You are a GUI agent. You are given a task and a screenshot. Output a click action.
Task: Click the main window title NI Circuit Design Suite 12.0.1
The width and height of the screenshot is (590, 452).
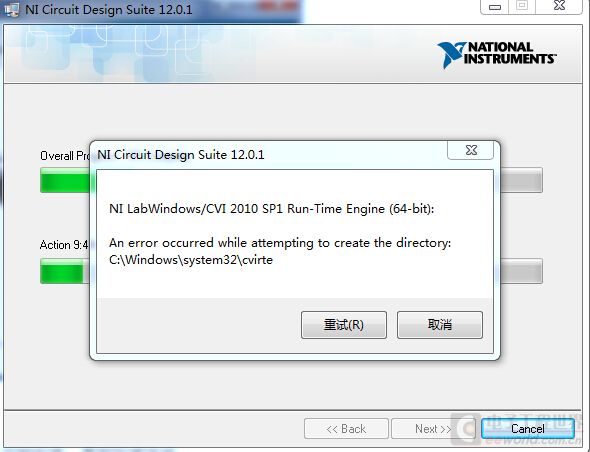point(109,9)
